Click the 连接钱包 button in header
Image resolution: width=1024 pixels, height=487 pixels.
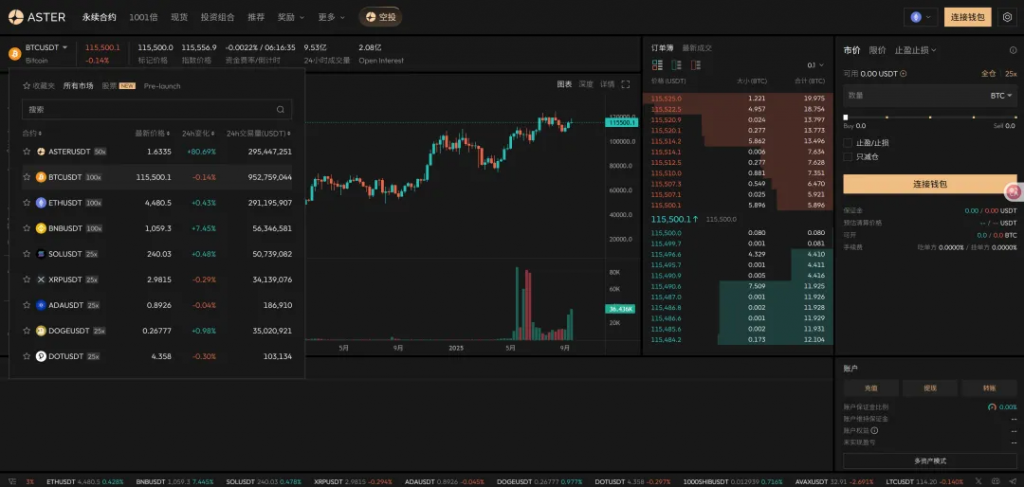(x=968, y=17)
